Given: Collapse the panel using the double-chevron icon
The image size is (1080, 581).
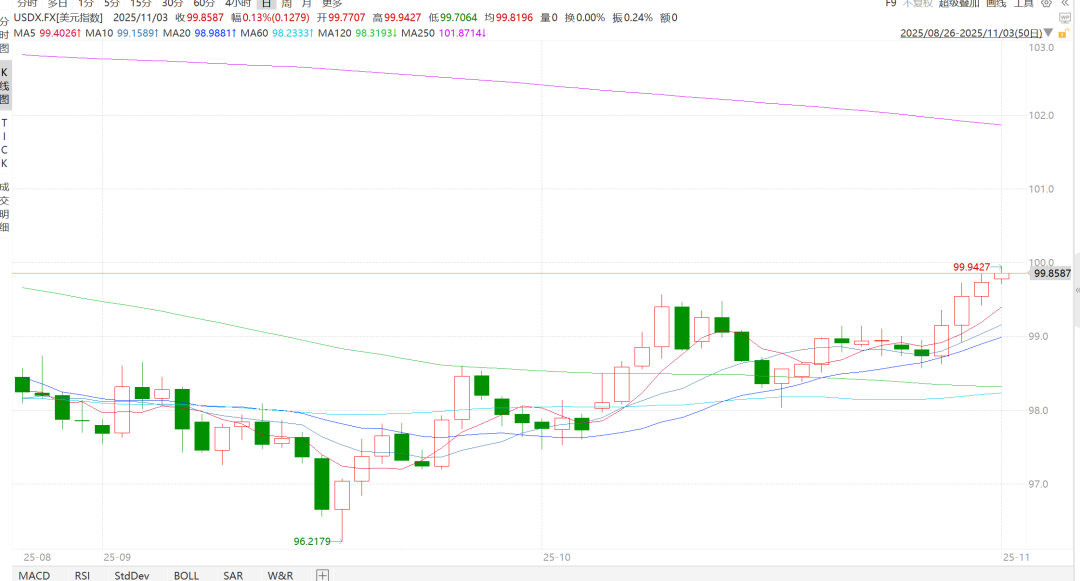Looking at the screenshot, I should pyautogui.click(x=1065, y=3).
